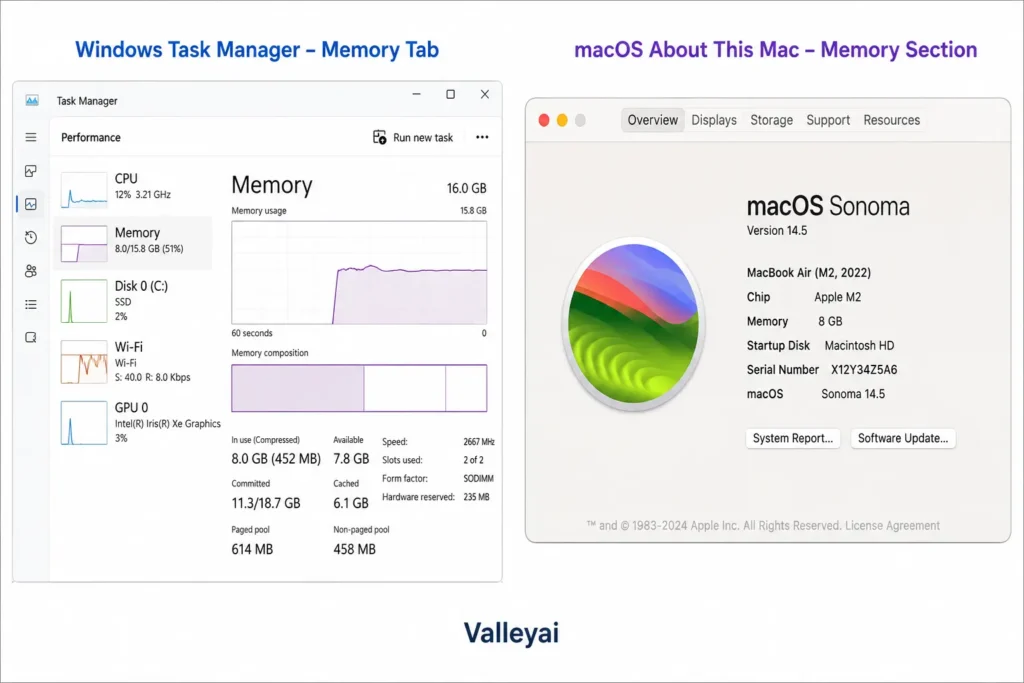
Task: Click the Run new task icon
Action: coord(379,137)
